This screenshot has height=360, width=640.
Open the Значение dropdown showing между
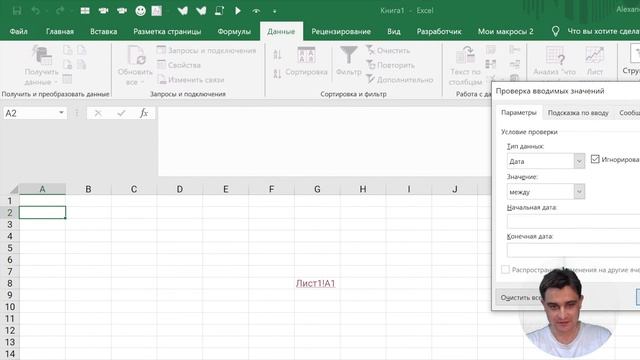tap(546, 192)
